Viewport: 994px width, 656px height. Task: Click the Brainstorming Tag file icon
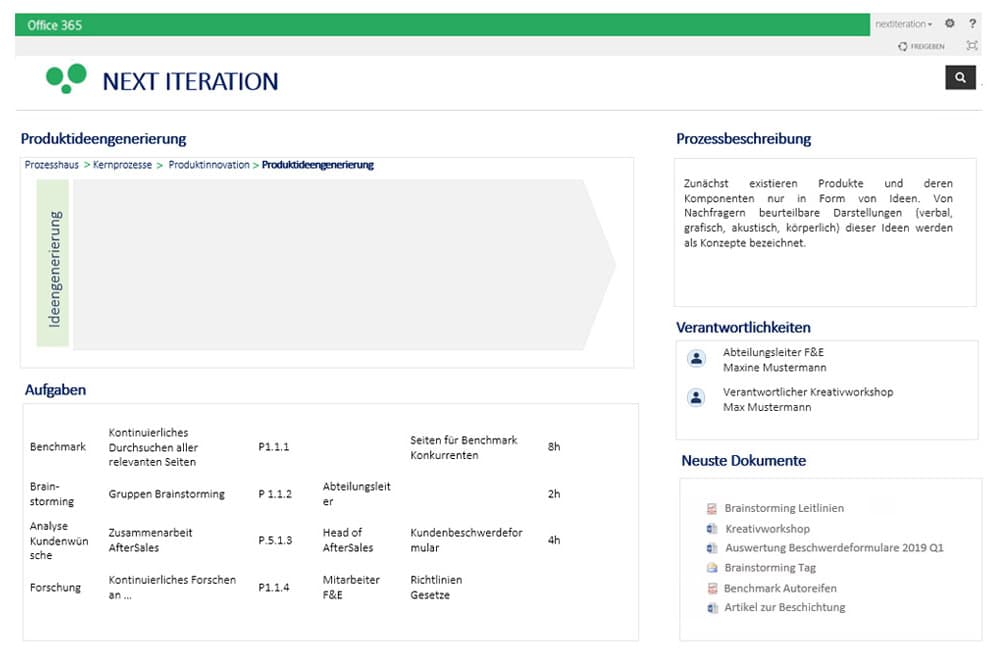point(712,568)
